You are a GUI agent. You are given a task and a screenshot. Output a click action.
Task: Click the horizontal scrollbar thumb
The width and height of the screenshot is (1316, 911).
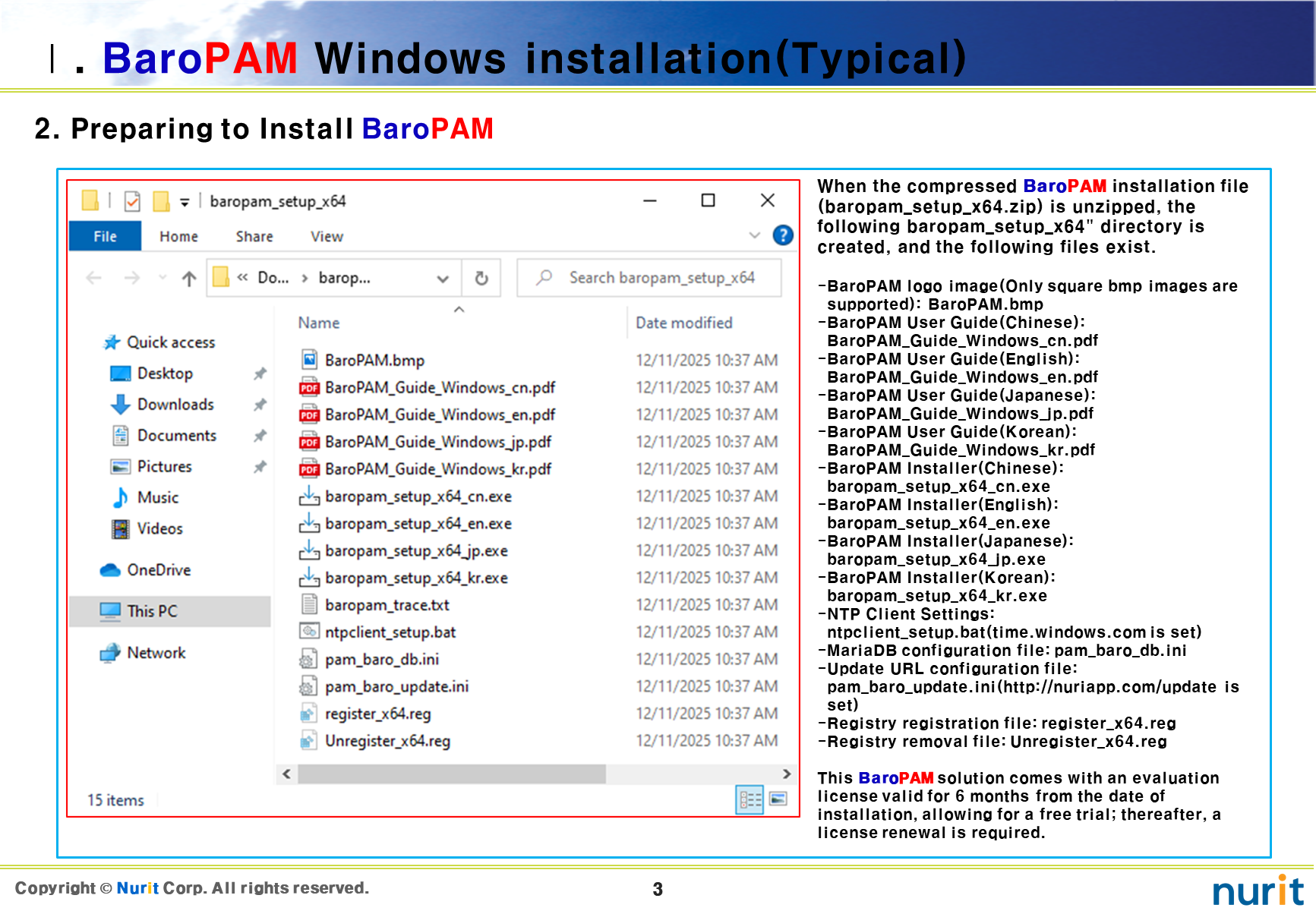tap(452, 774)
